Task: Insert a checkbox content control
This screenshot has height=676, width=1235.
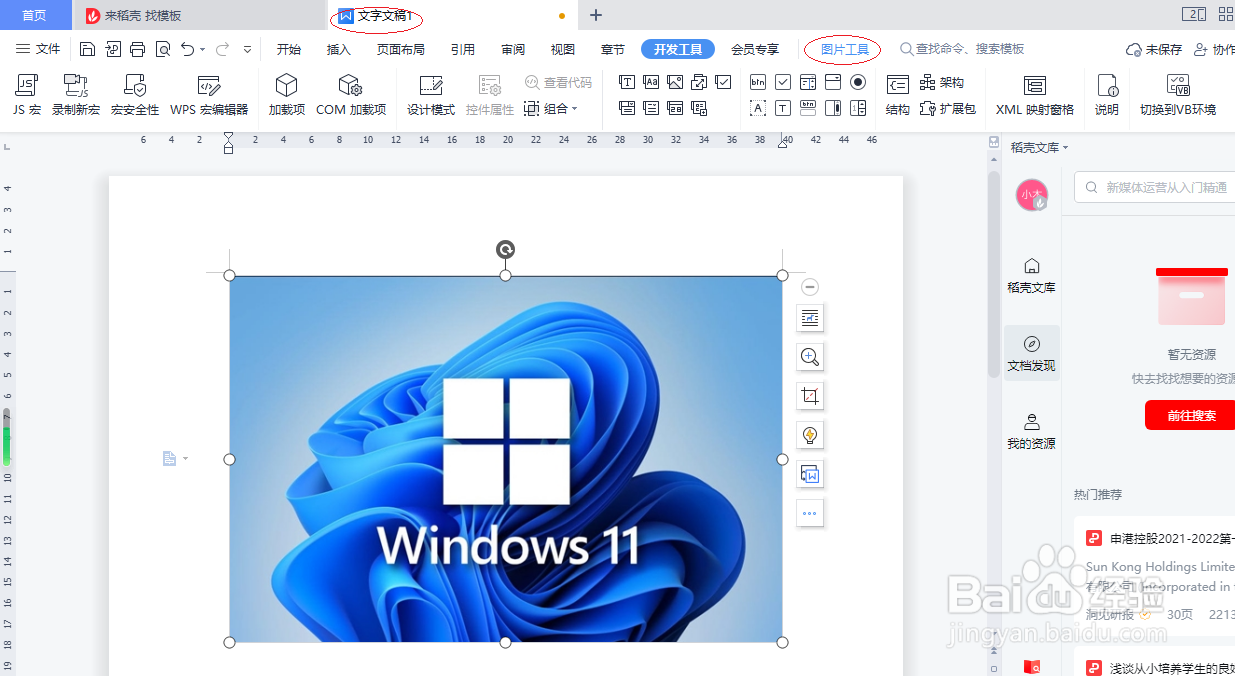Action: (723, 82)
